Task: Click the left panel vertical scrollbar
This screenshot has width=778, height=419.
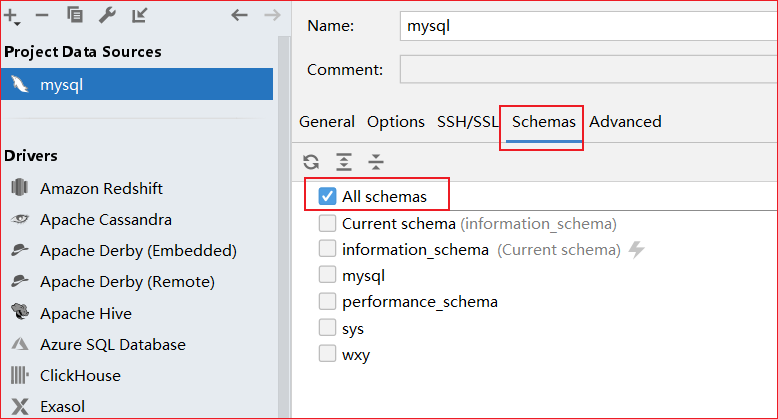Action: pyautogui.click(x=284, y=227)
